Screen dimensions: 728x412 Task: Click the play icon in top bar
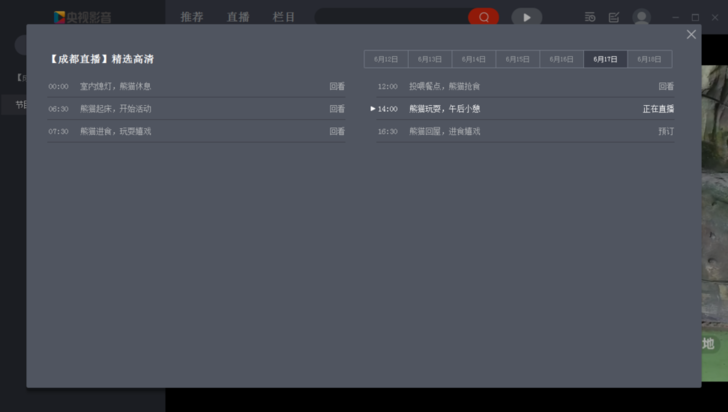pyautogui.click(x=526, y=17)
